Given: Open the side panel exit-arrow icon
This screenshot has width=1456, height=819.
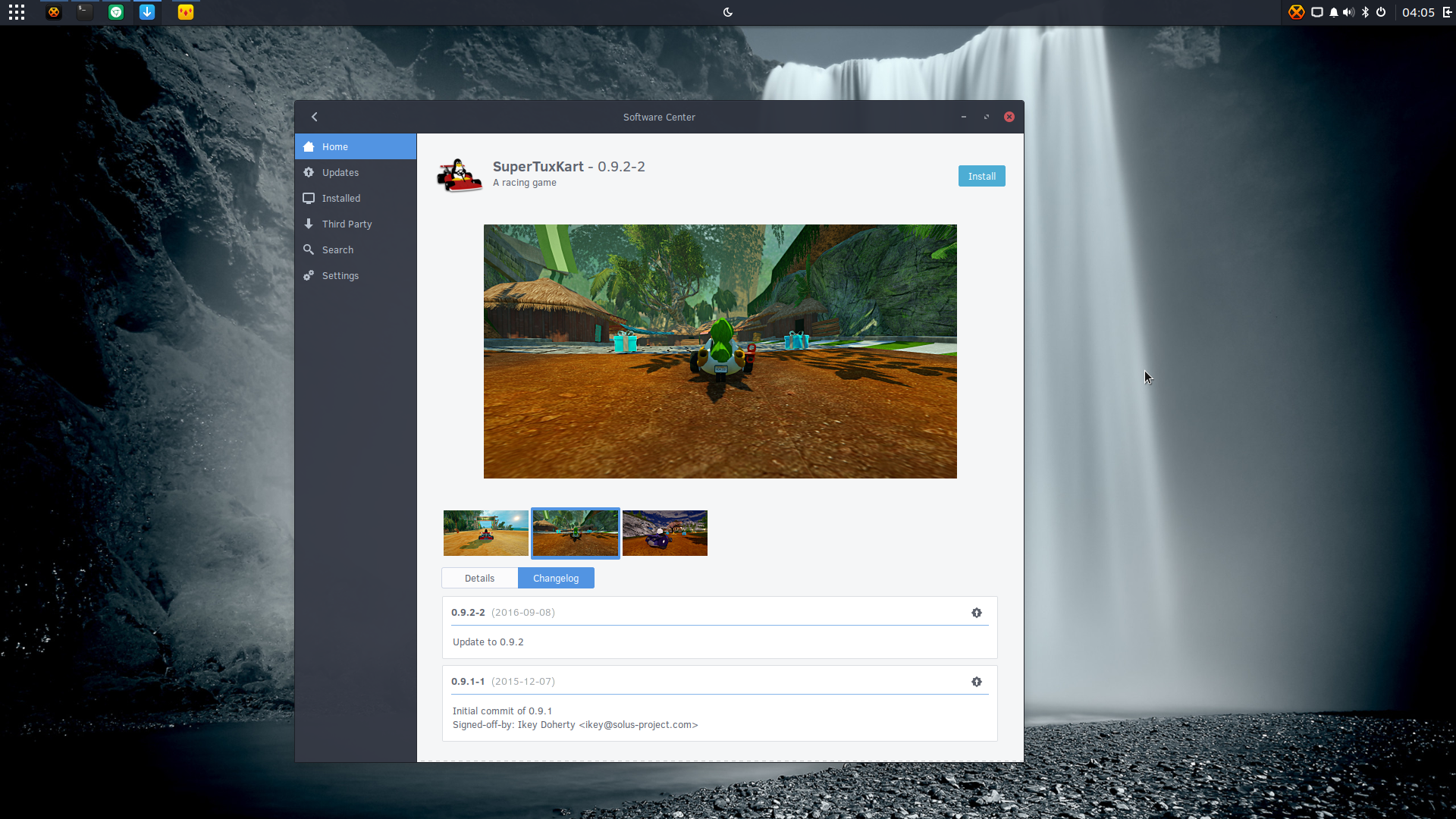Looking at the screenshot, I should click(1447, 12).
